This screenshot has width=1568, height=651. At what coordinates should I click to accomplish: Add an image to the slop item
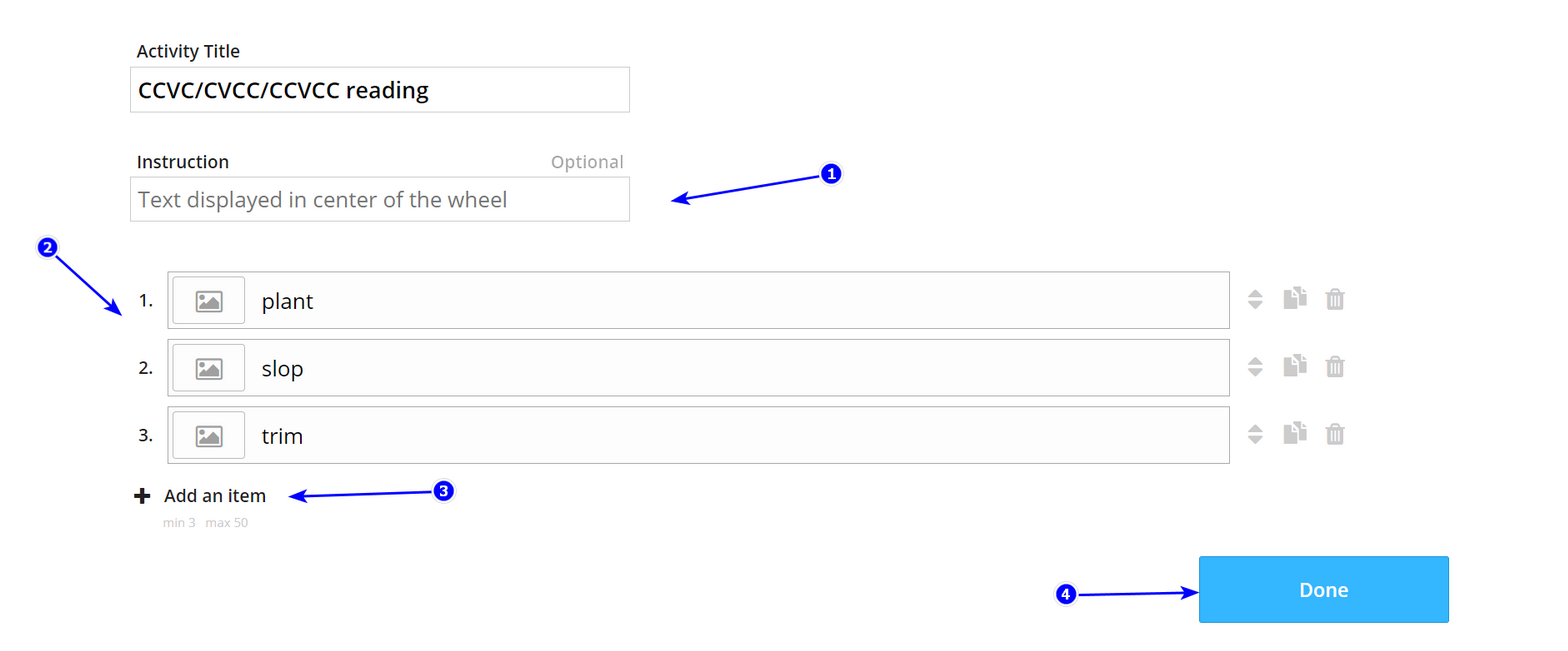point(208,368)
